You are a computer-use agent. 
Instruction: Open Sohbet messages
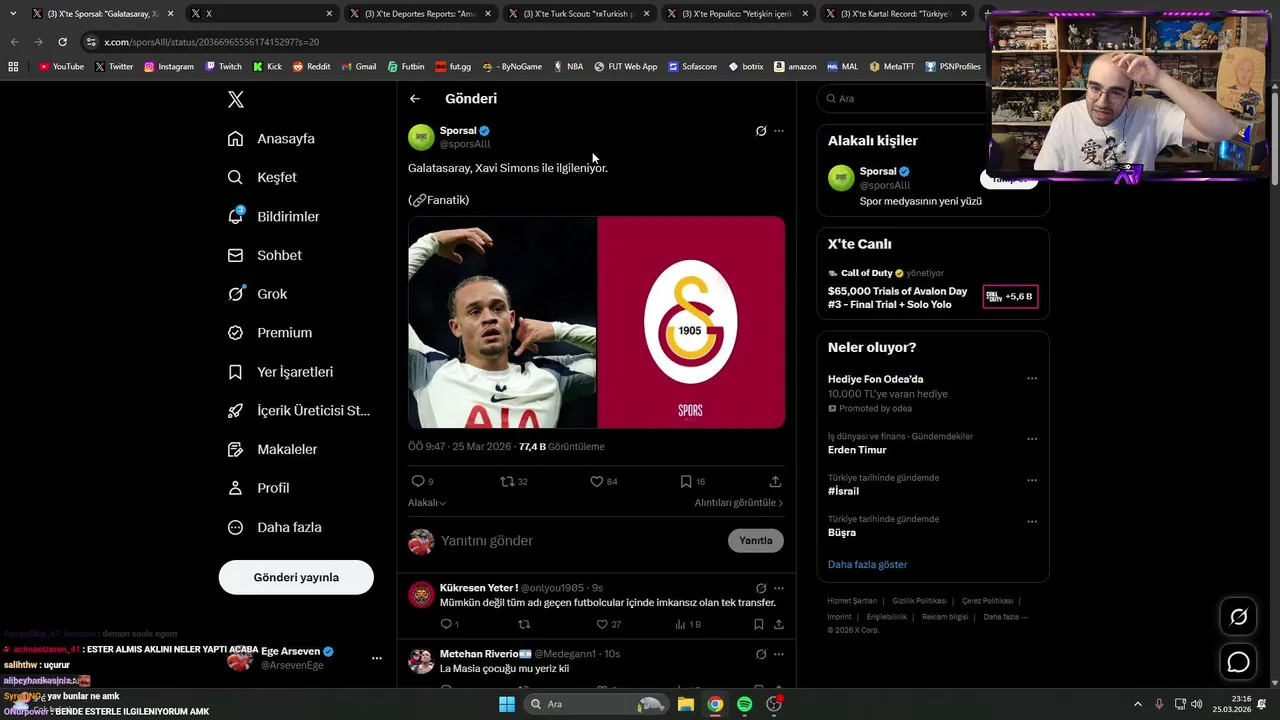click(264, 255)
